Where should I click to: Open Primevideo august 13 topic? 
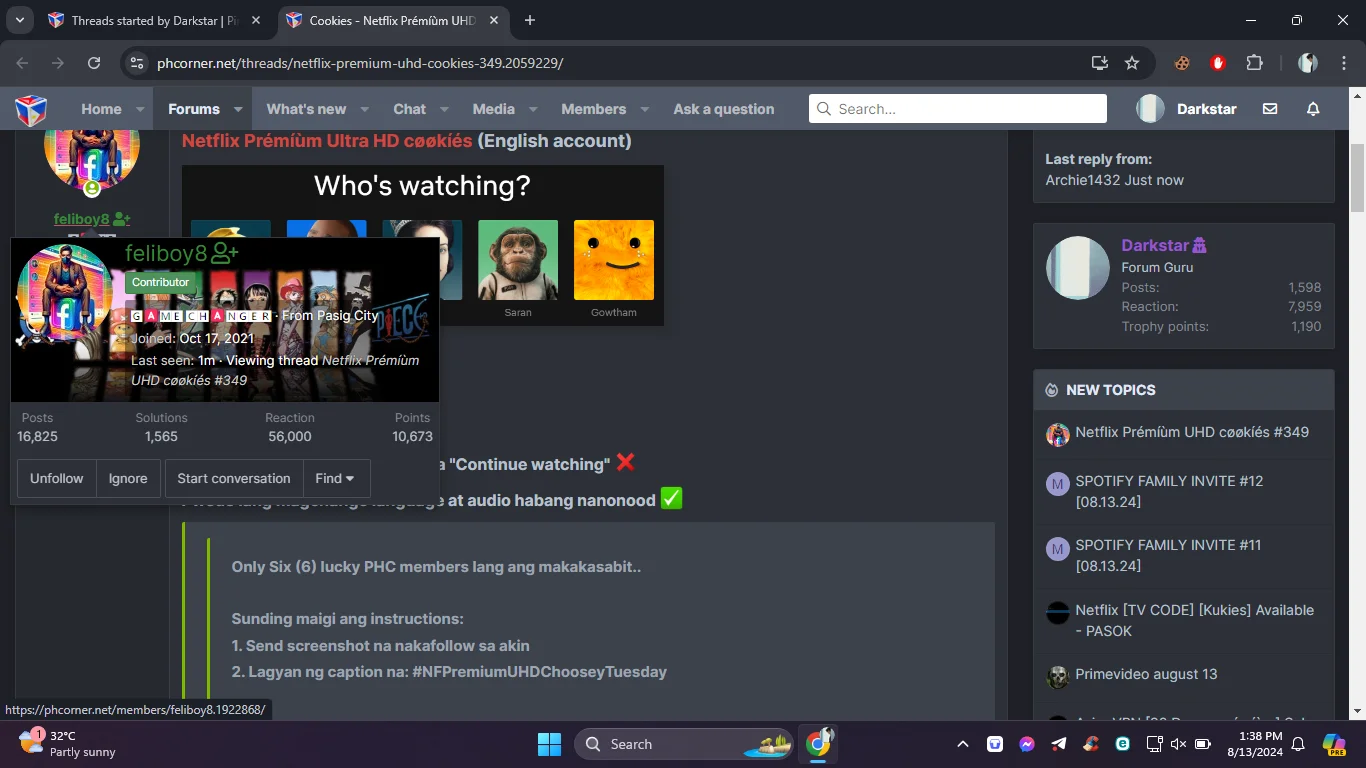[1146, 674]
